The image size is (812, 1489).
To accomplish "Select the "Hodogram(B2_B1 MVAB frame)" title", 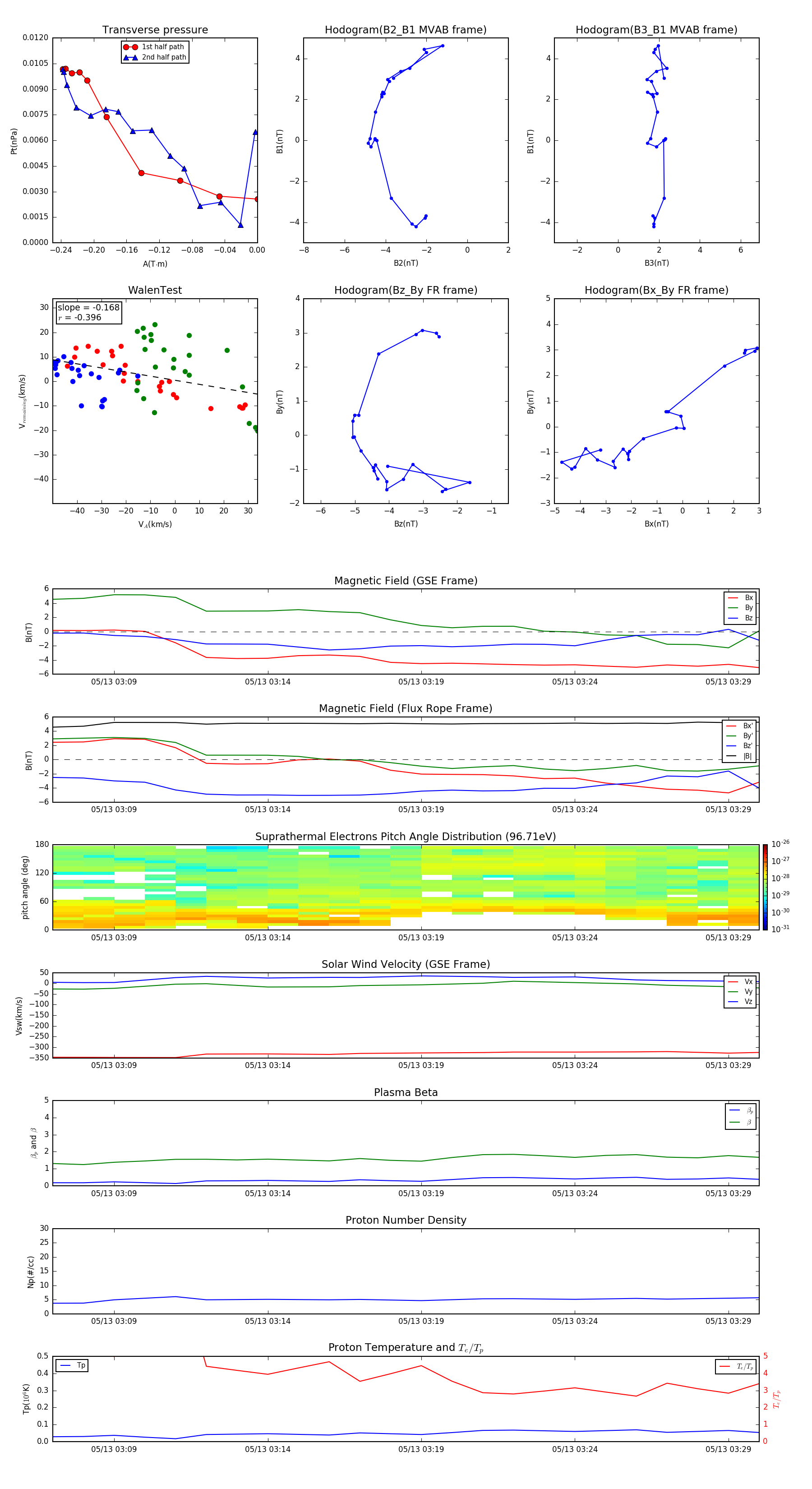I will click(x=406, y=30).
